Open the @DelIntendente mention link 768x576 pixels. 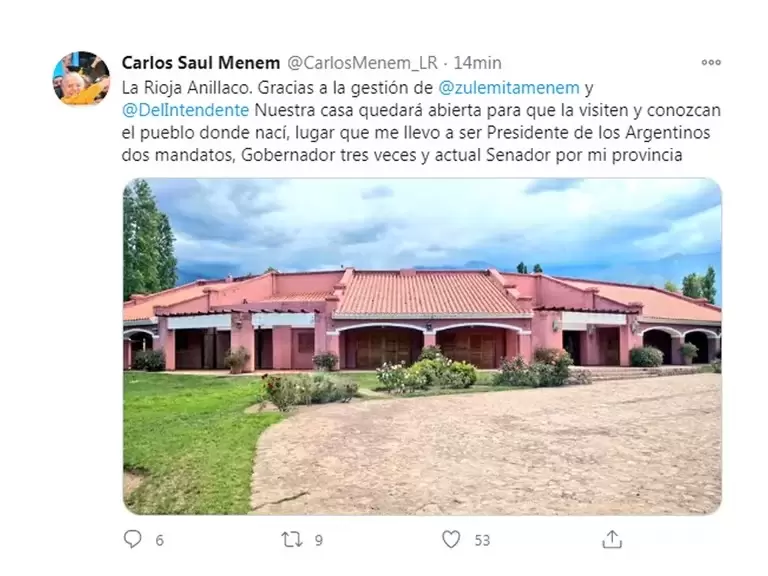tap(186, 110)
